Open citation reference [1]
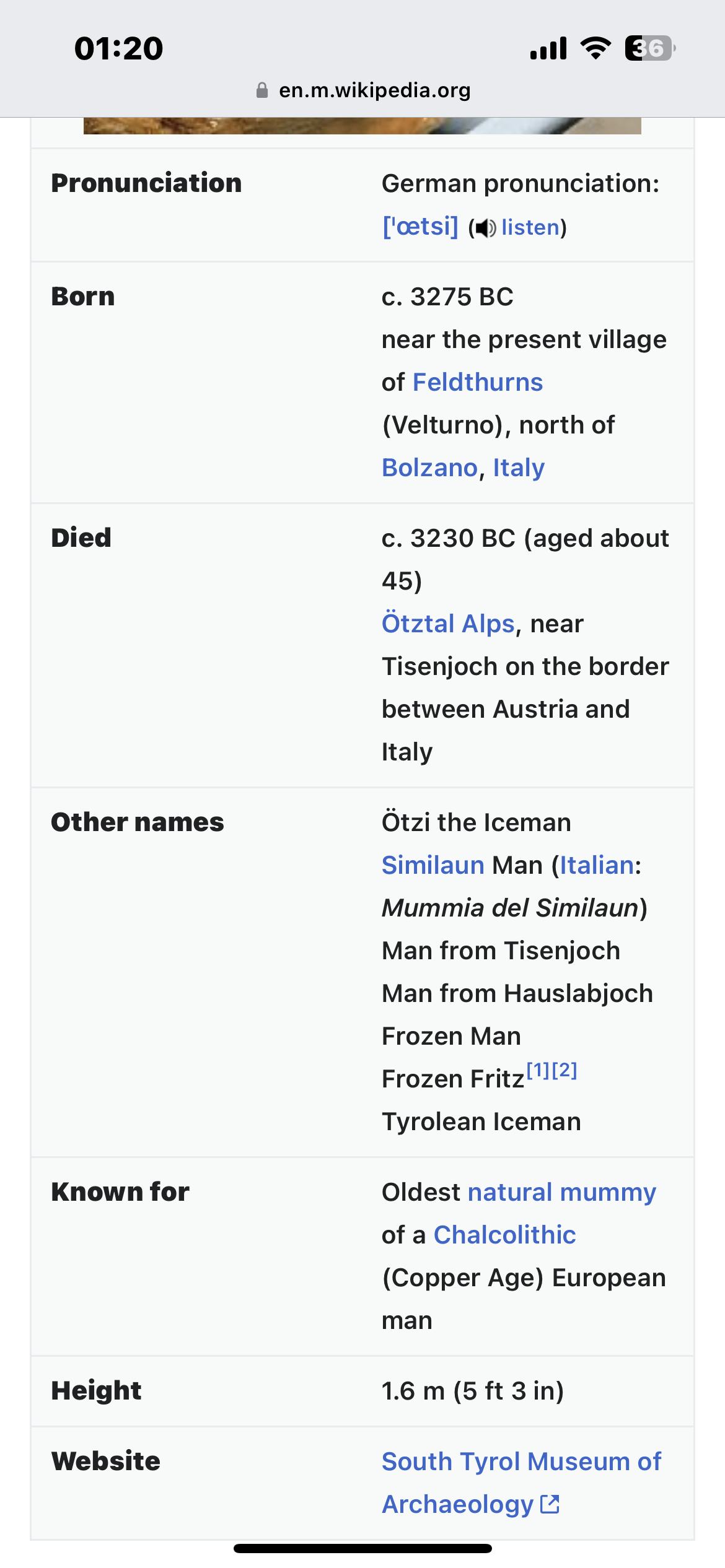Screen dimensions: 725x1568 pyautogui.click(x=538, y=1069)
